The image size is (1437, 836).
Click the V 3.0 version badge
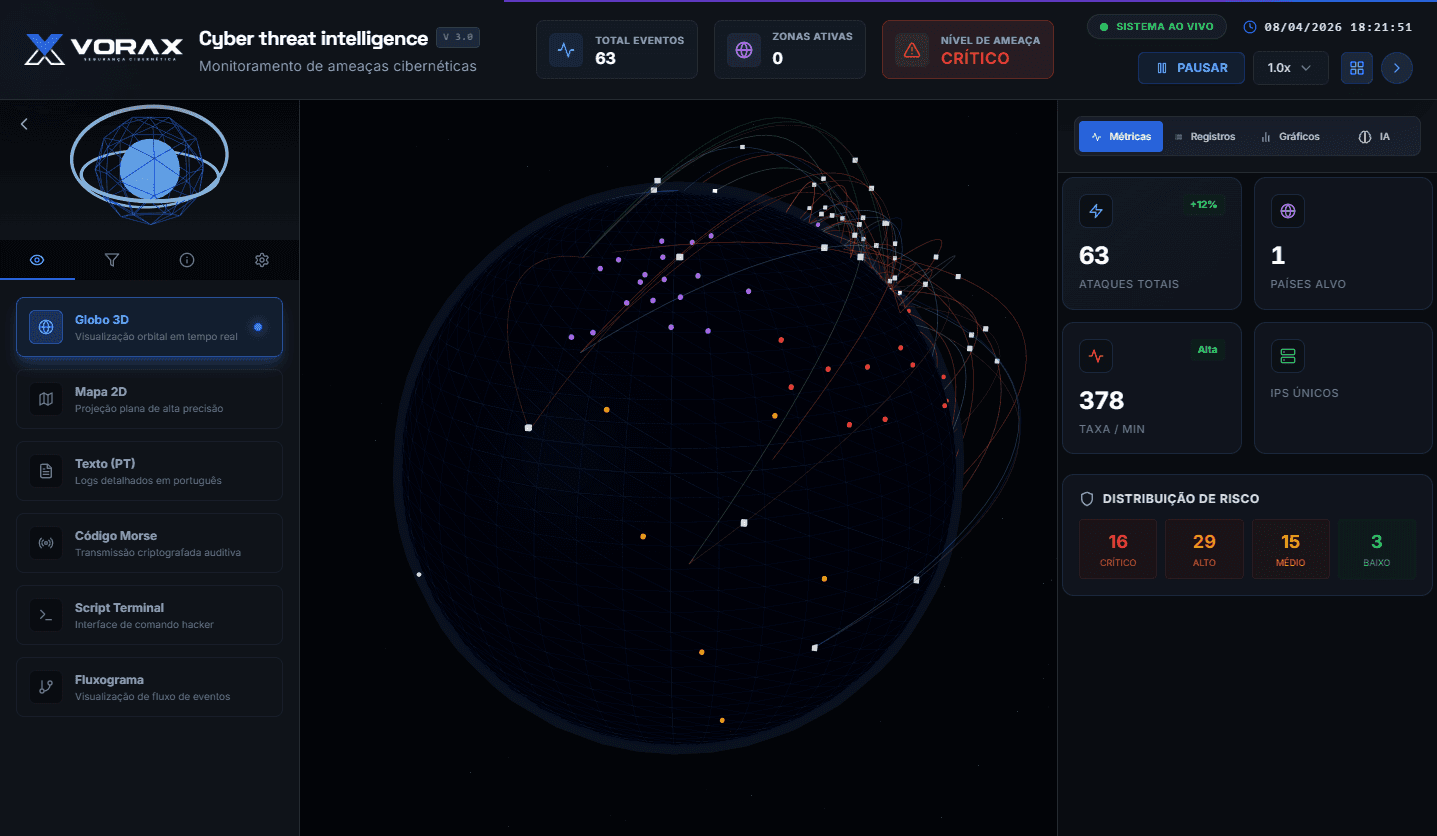[x=458, y=38]
